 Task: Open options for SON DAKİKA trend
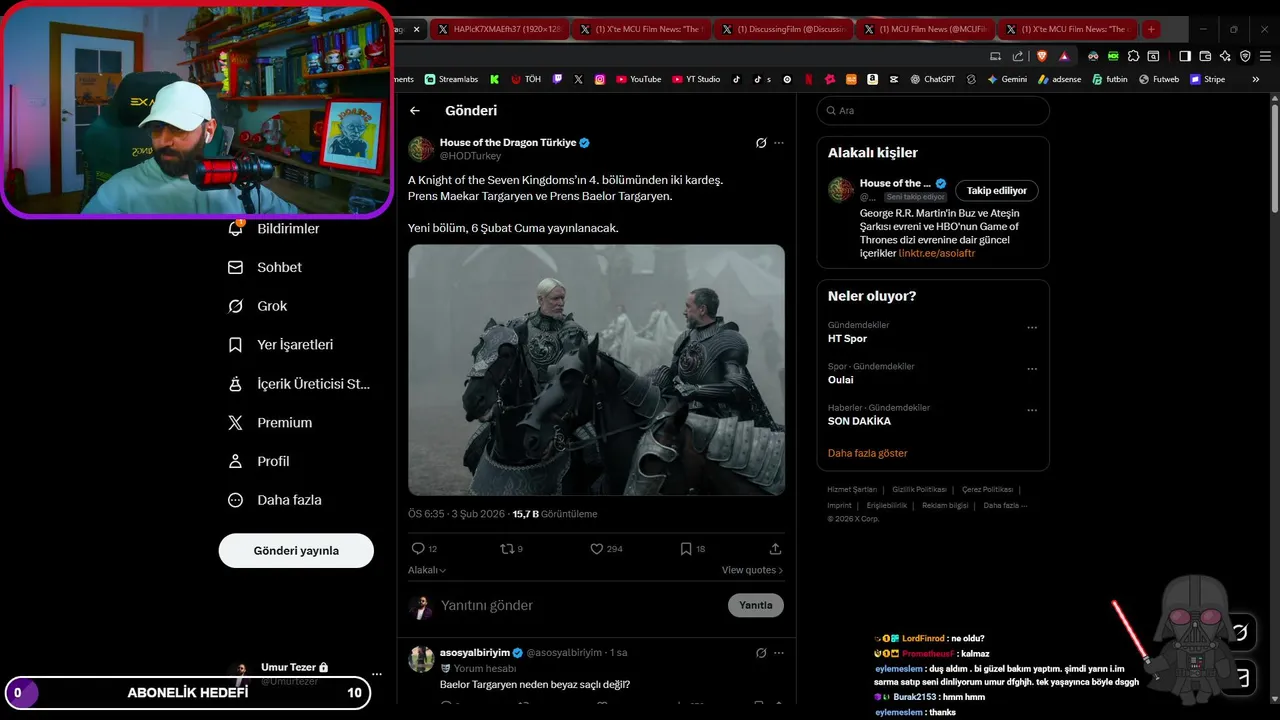pyautogui.click(x=1032, y=410)
